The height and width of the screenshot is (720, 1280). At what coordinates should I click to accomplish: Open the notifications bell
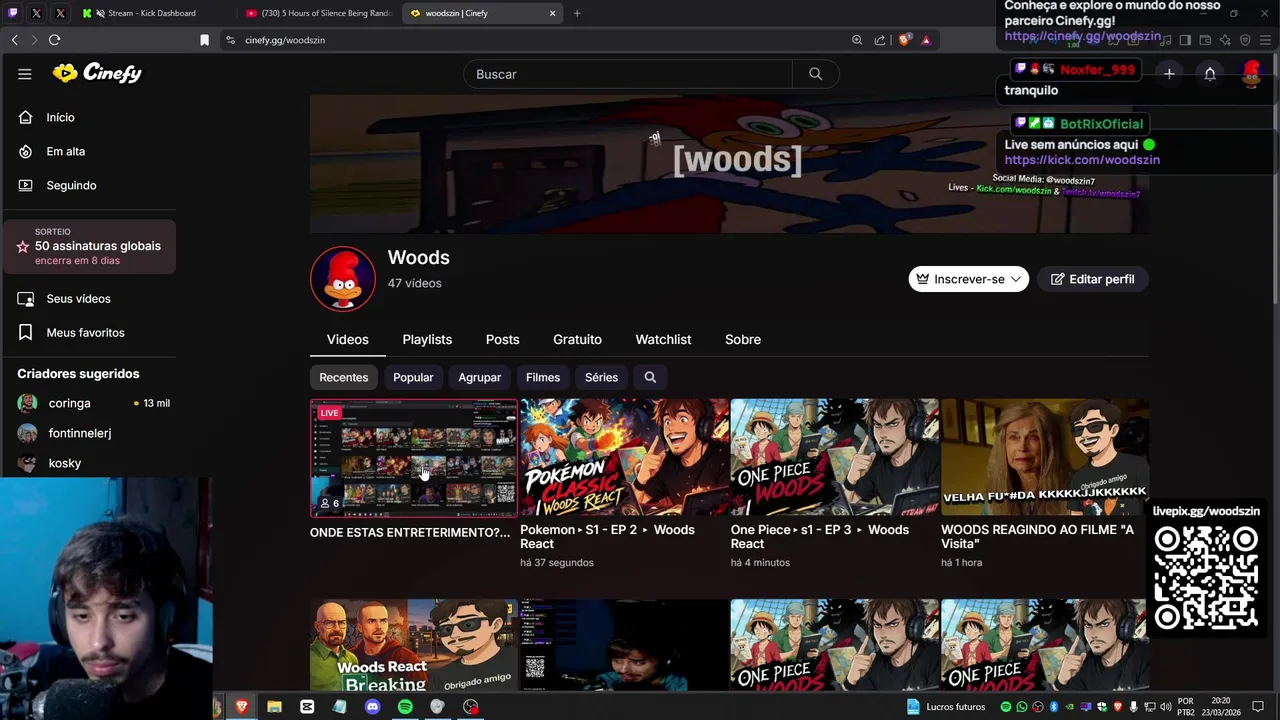(x=1210, y=73)
